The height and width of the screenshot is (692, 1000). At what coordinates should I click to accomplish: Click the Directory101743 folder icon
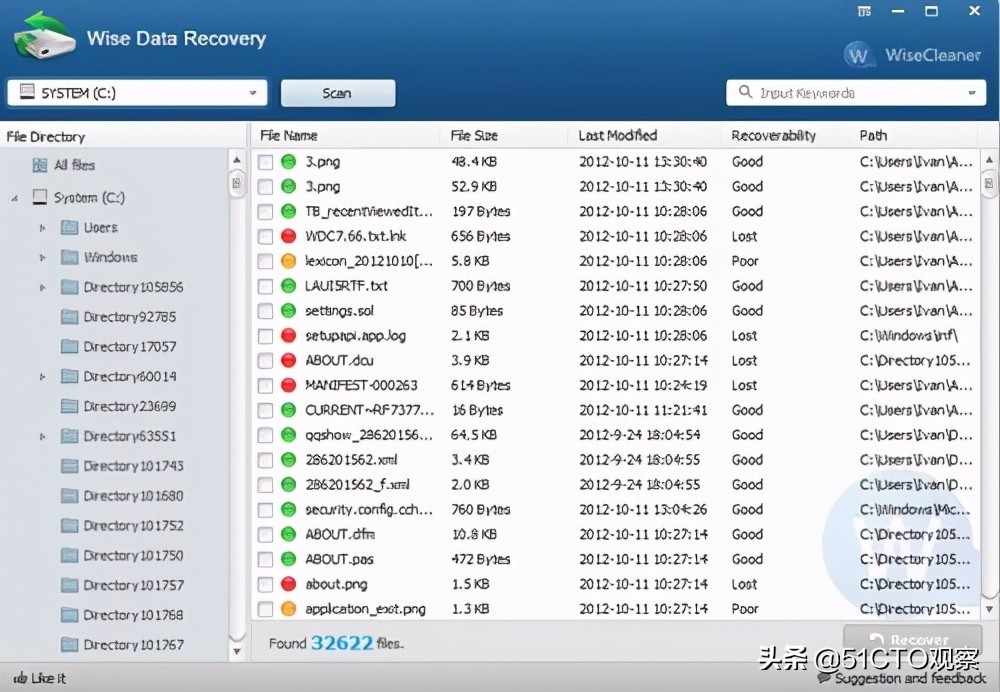pos(70,466)
